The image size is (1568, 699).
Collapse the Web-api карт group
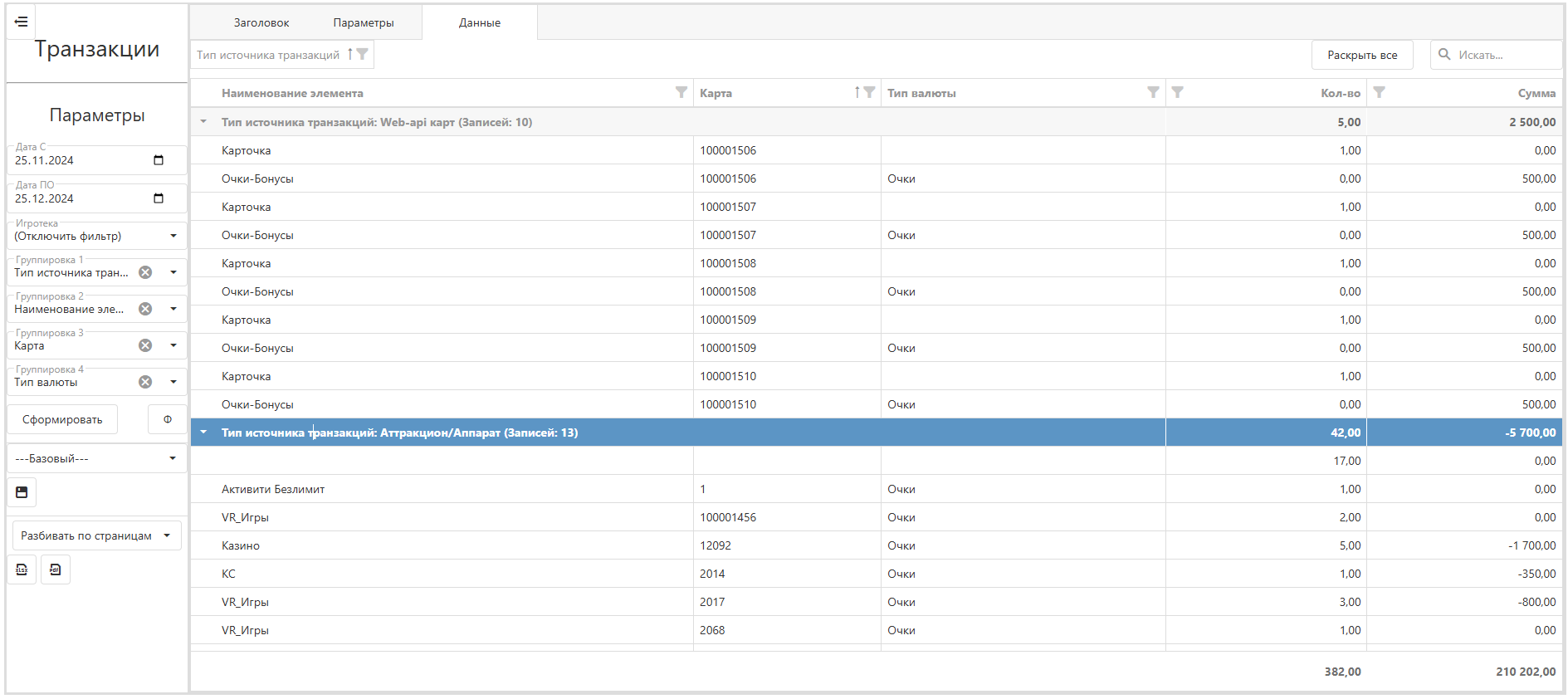(x=203, y=122)
